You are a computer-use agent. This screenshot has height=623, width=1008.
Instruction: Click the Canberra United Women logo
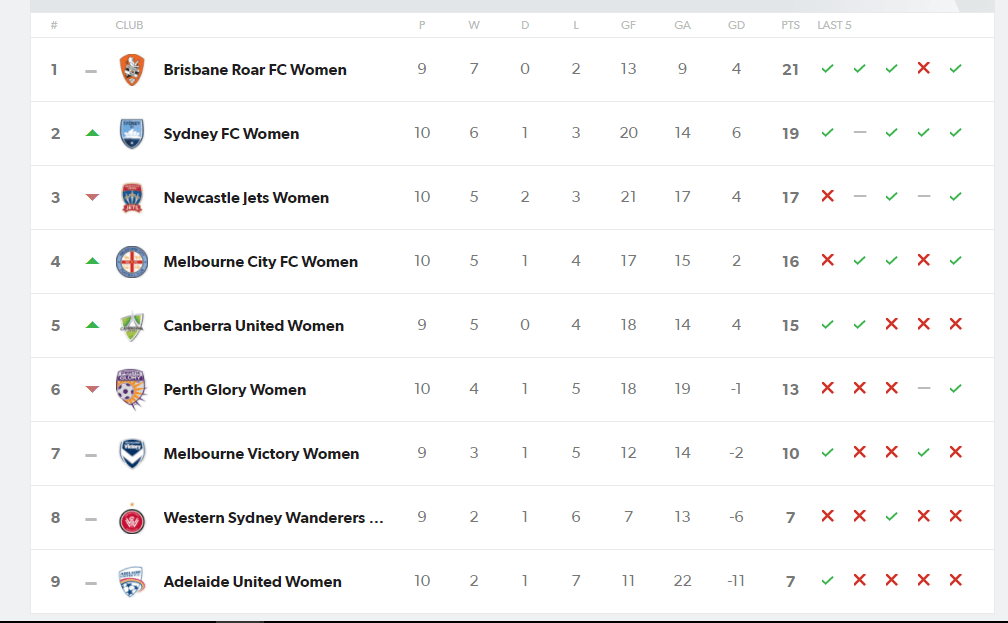point(132,326)
